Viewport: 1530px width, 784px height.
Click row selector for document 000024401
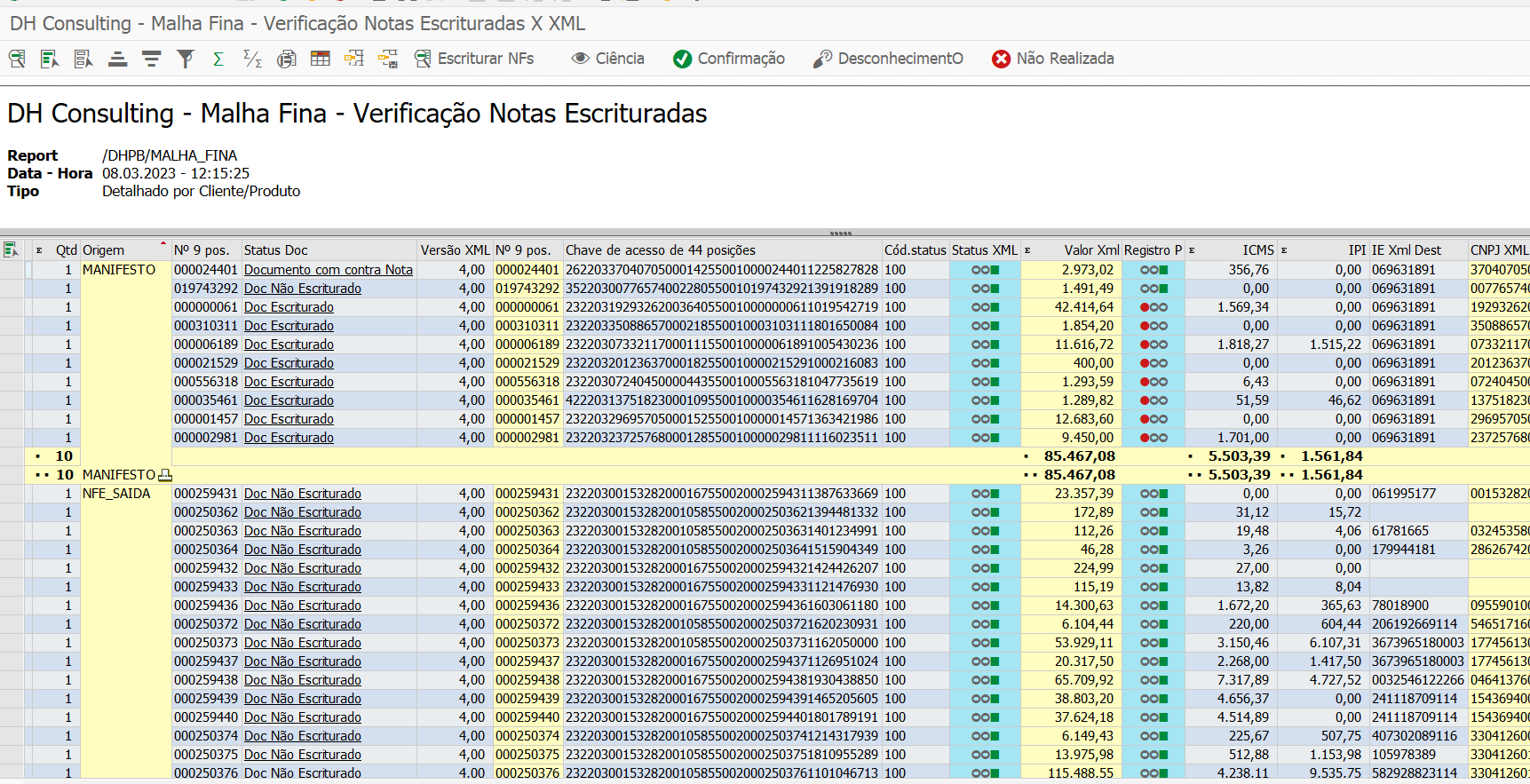[12, 270]
